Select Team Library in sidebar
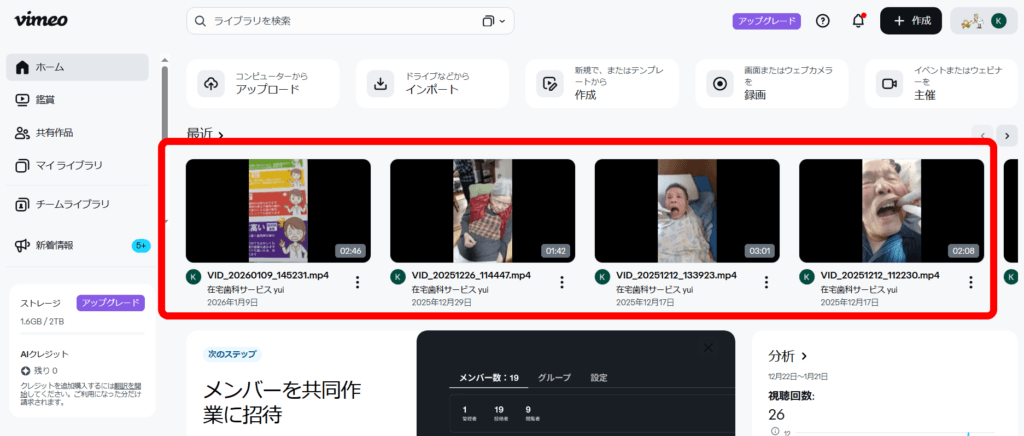Screen dimensions: 1024x436 pyautogui.click(x=72, y=204)
